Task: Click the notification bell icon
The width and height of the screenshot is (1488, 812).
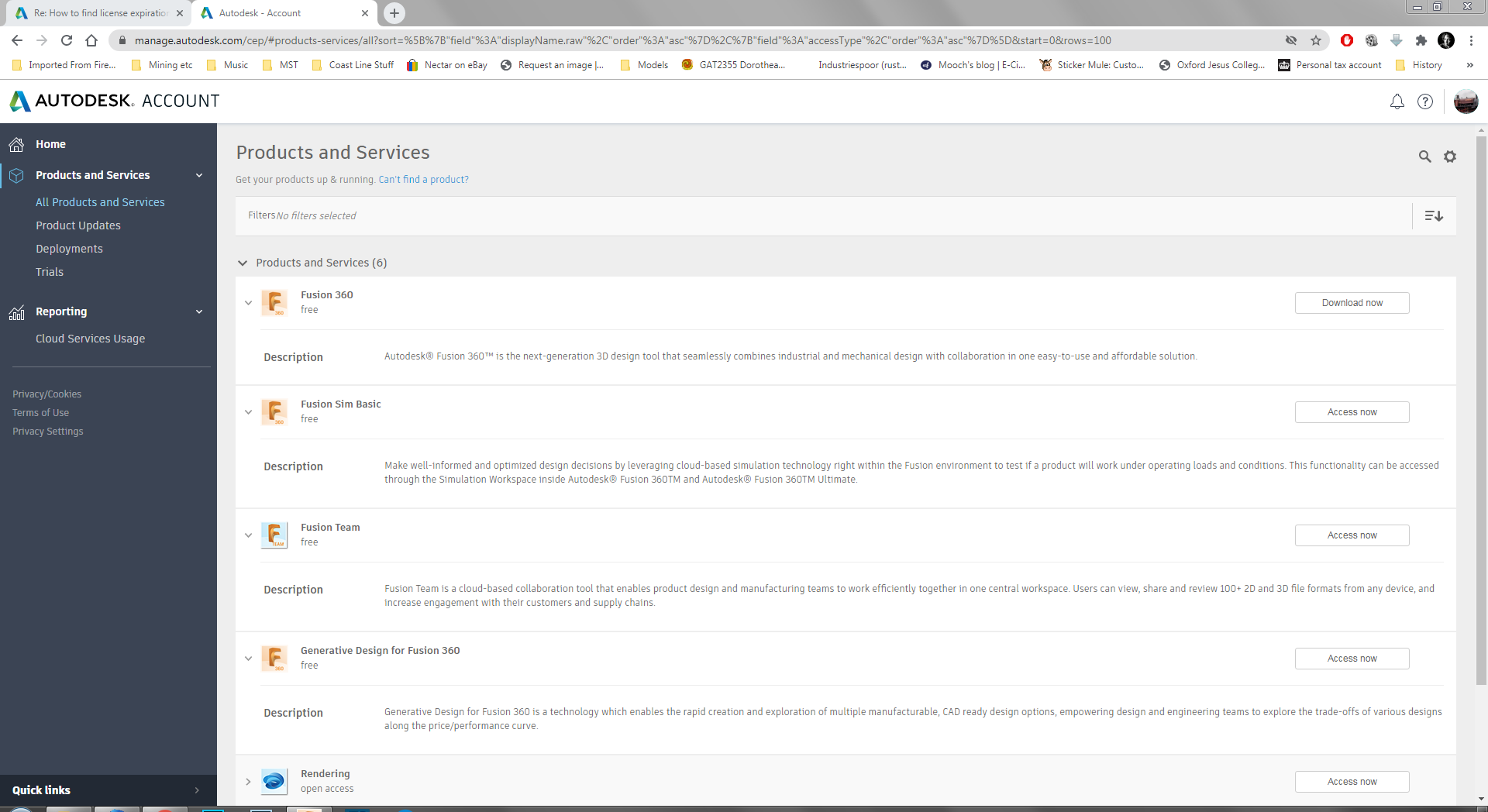Action: [1397, 101]
